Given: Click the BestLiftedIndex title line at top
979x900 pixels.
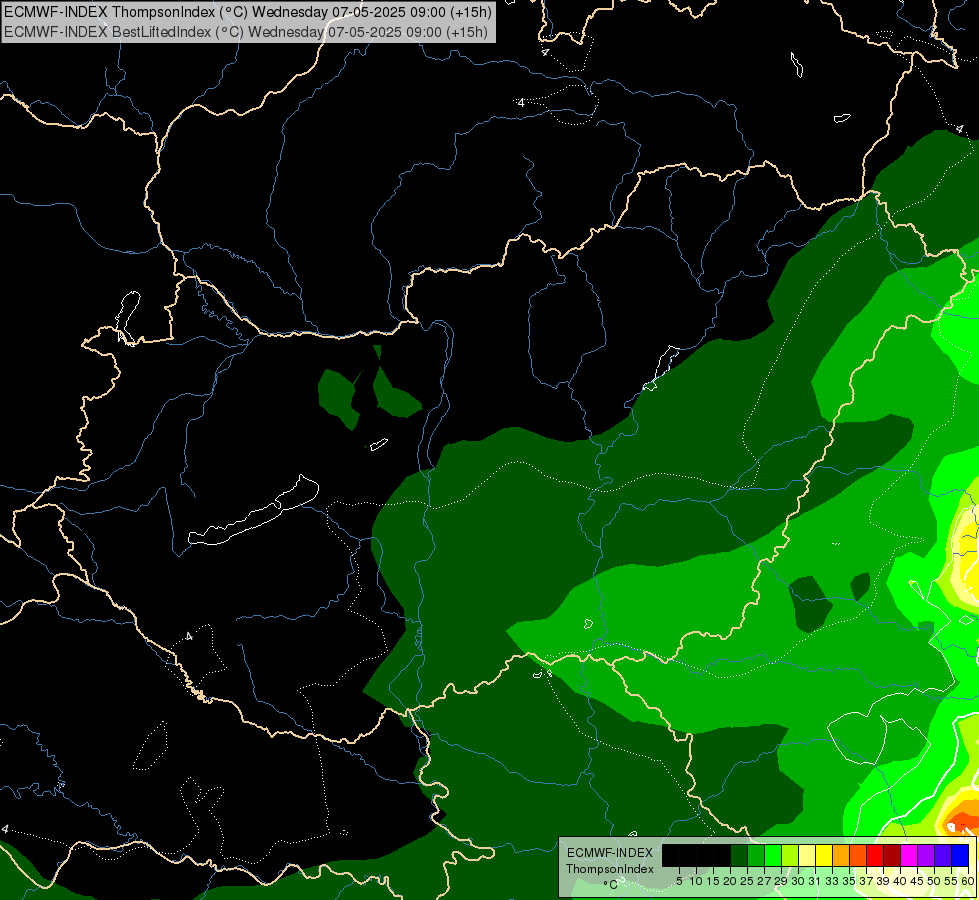Looking at the screenshot, I should 245,31.
